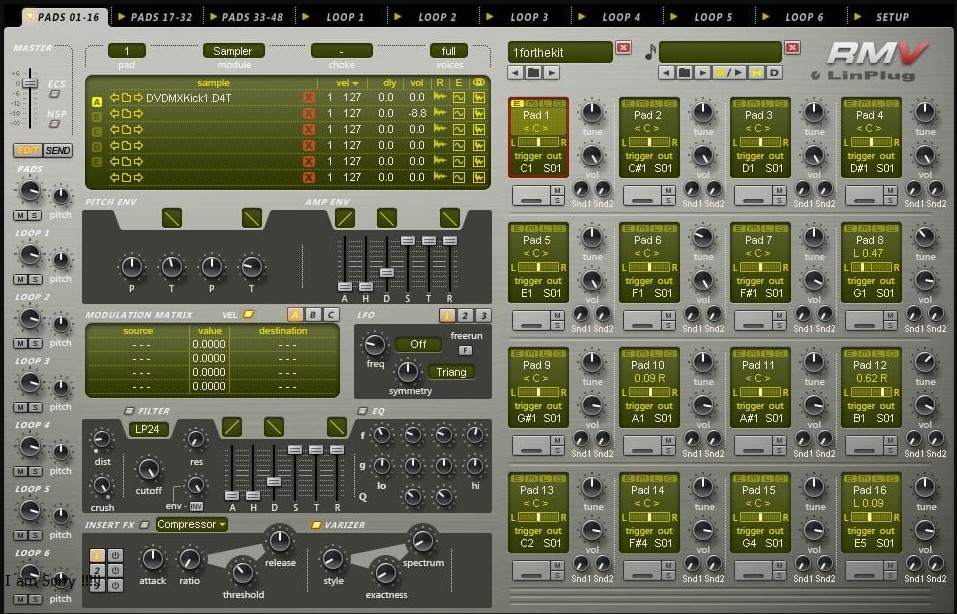Click the EDIT button
The image size is (957, 614).
tap(27, 150)
